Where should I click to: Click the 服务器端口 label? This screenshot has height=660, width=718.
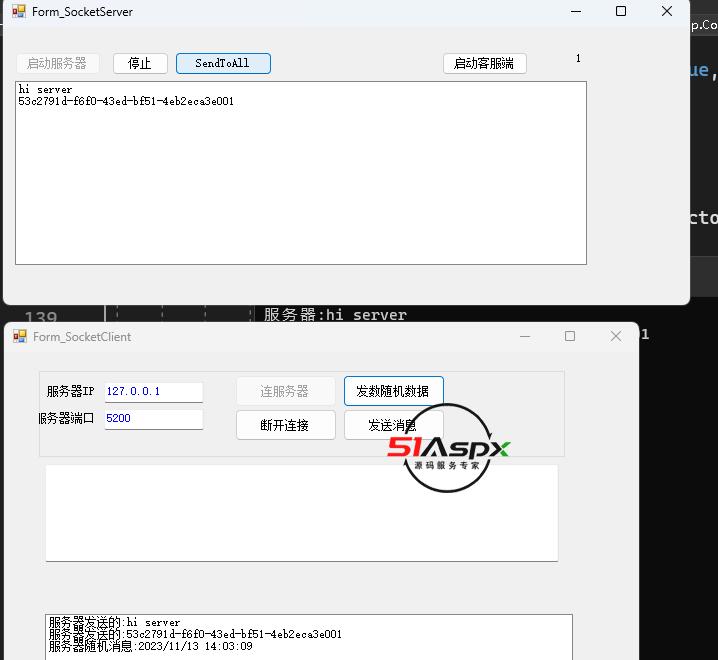click(x=66, y=418)
